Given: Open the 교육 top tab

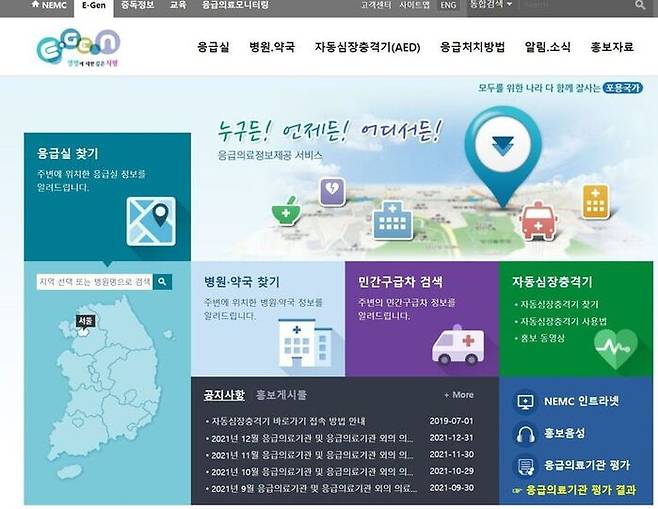Looking at the screenshot, I should click(178, 5).
